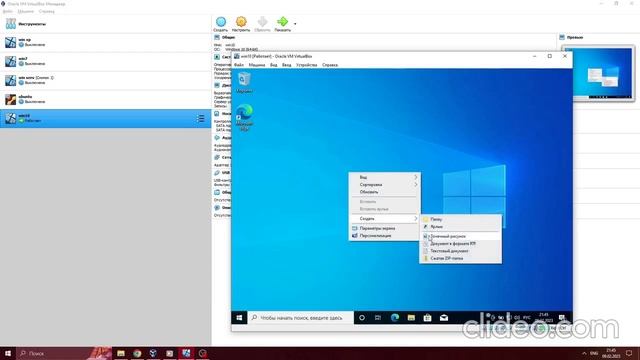The image size is (640, 360).
Task: Open Chrome on host taskbar
Action: point(137,353)
